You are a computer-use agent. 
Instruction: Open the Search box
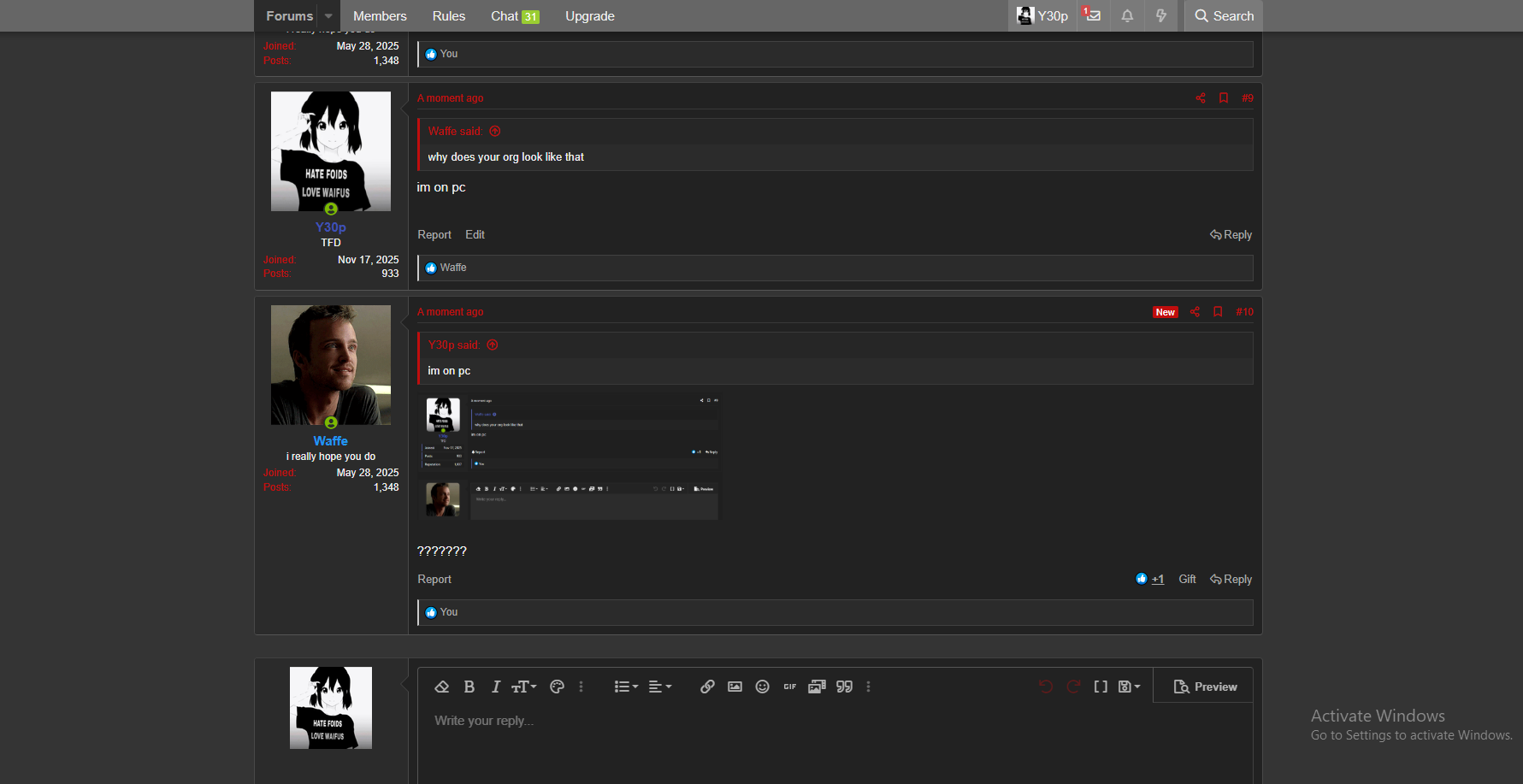pos(1224,15)
